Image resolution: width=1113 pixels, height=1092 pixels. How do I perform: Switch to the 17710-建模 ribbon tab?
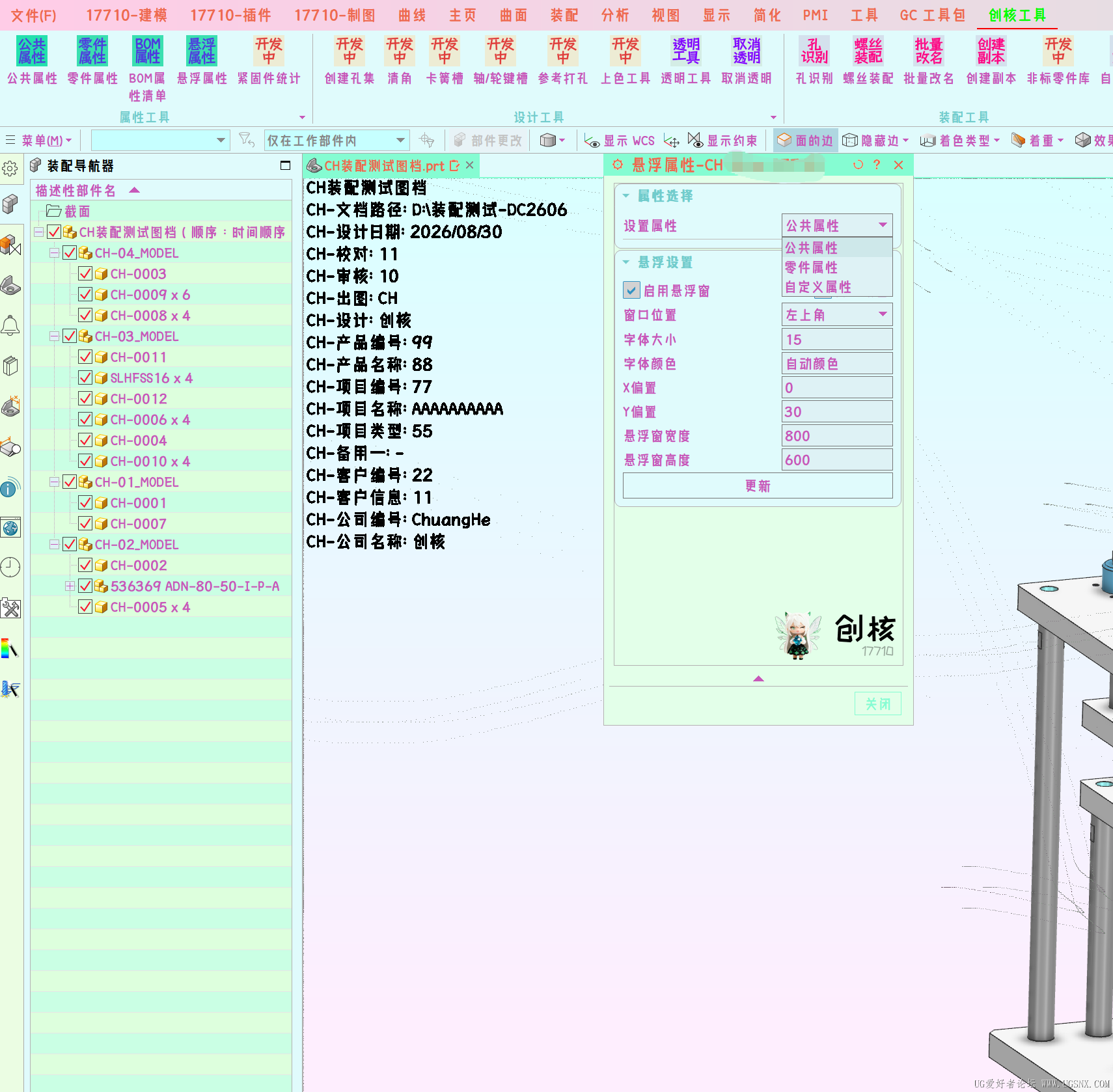click(127, 15)
